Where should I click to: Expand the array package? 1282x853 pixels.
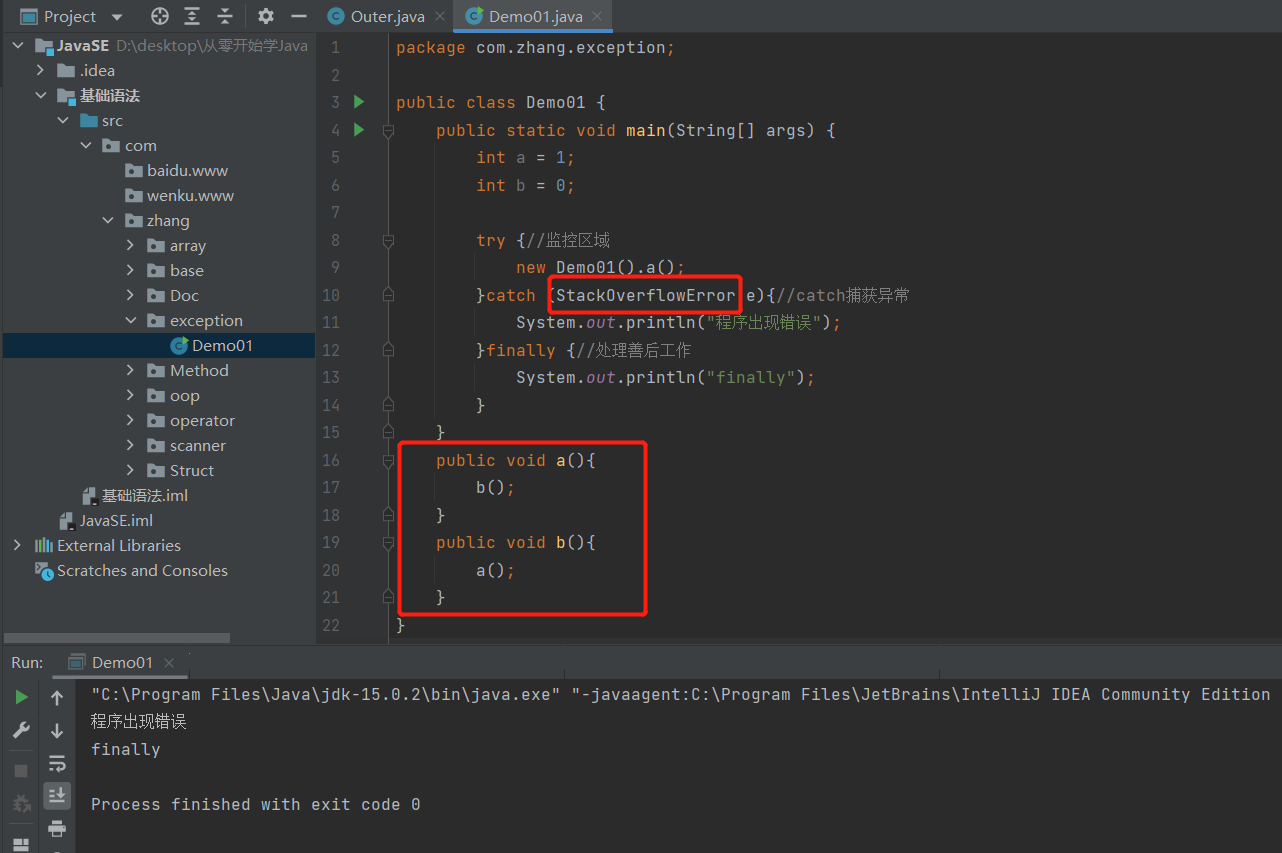tap(130, 246)
